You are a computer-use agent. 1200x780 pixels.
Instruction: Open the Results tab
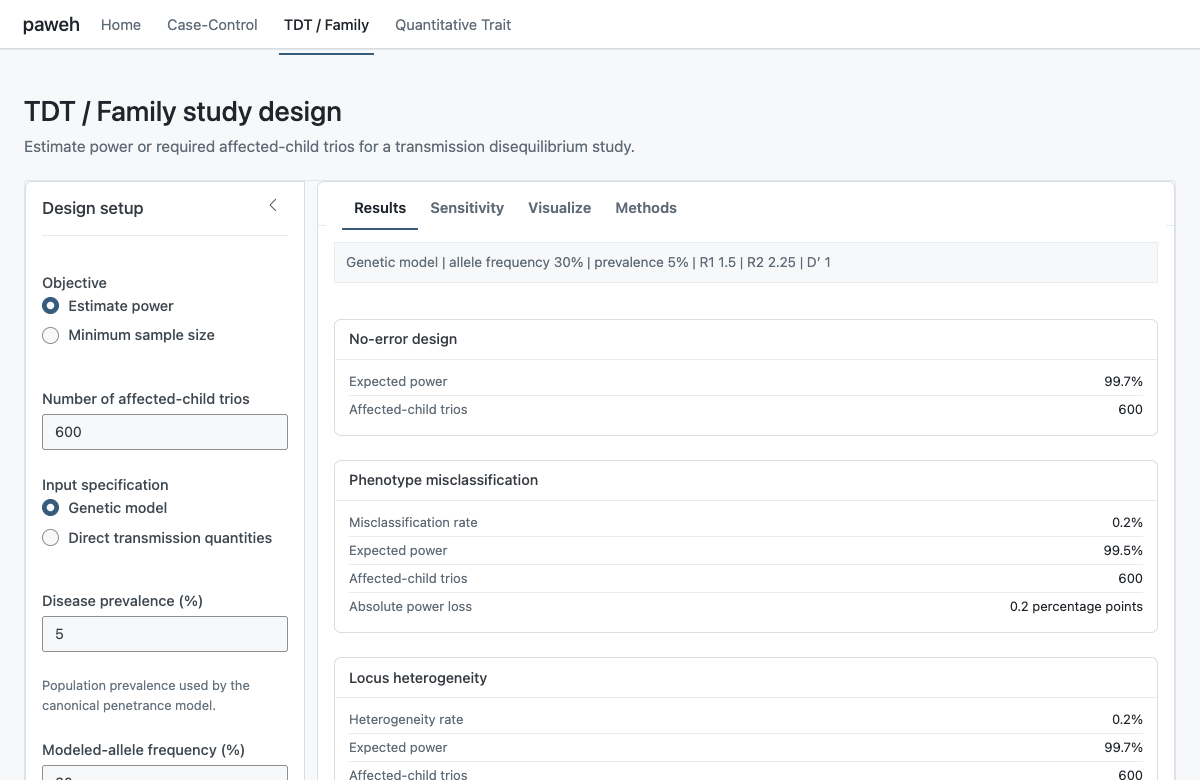point(380,208)
